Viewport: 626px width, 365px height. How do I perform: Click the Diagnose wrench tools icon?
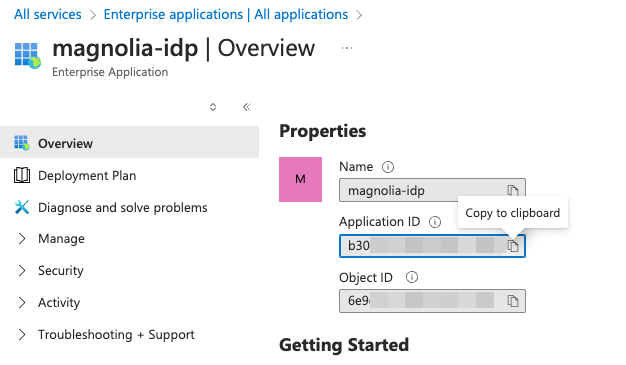point(22,207)
